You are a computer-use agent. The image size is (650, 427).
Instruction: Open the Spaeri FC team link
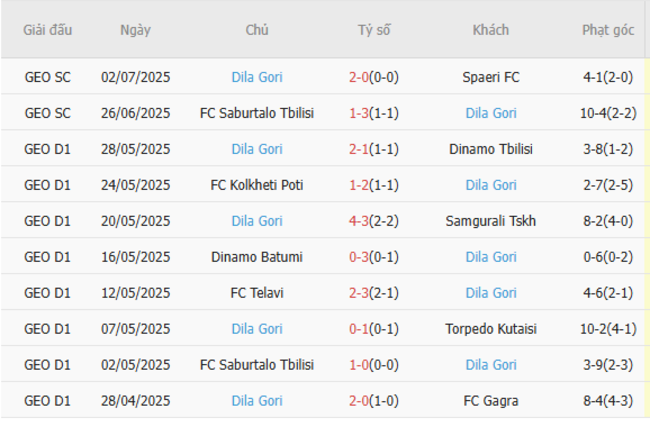[491, 77]
